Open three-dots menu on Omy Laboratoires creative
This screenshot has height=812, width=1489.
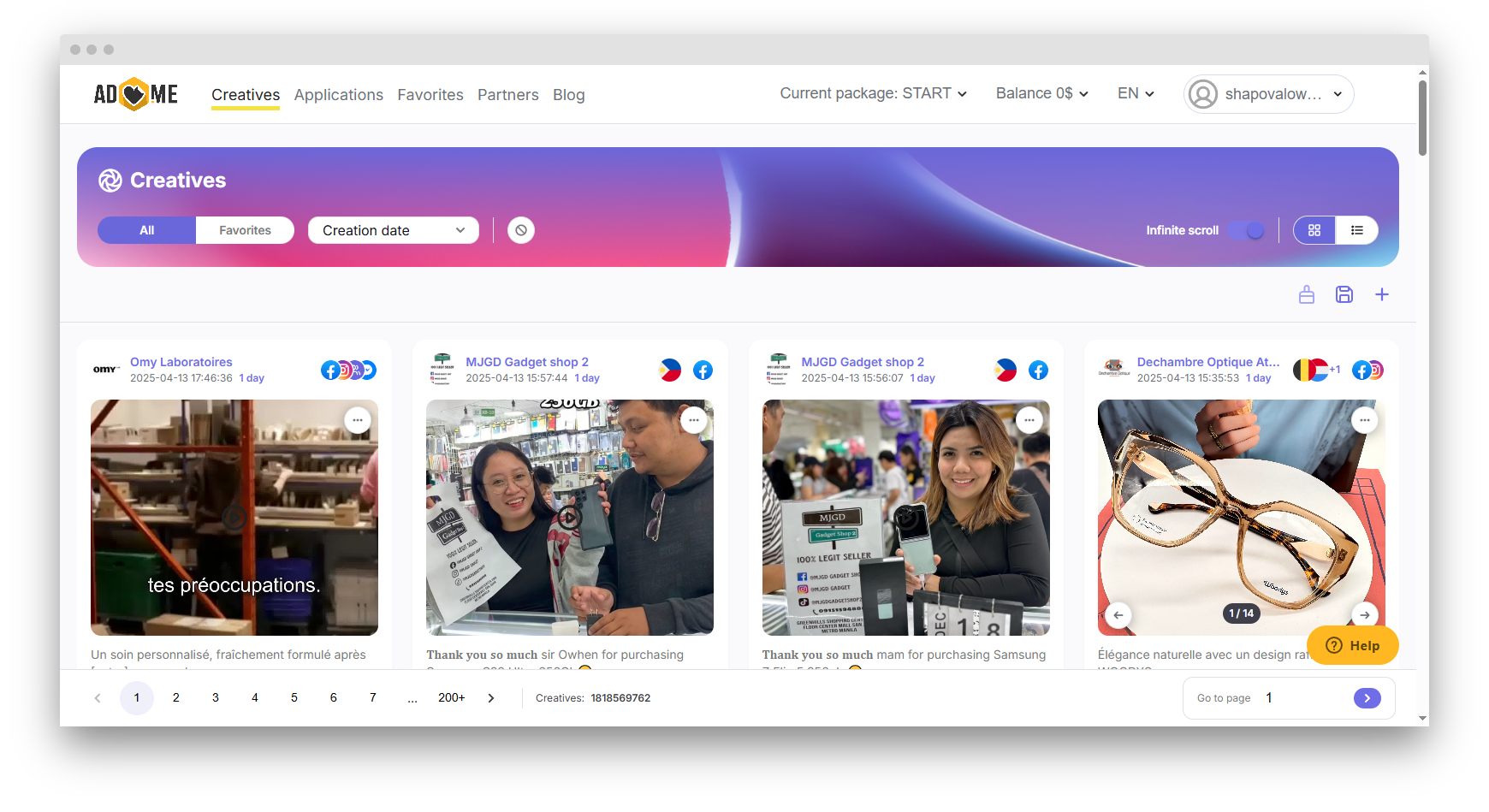pyautogui.click(x=357, y=420)
